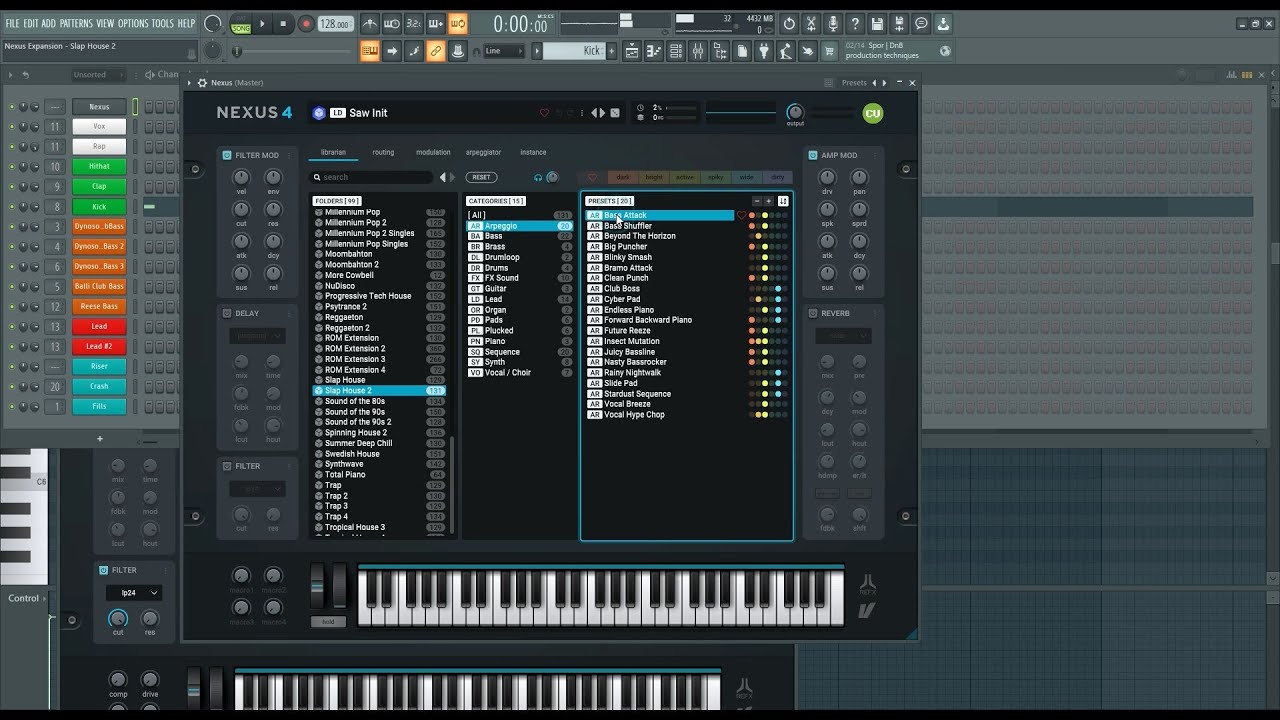1280x720 pixels.
Task: Click the RESET filter button
Action: click(x=481, y=177)
